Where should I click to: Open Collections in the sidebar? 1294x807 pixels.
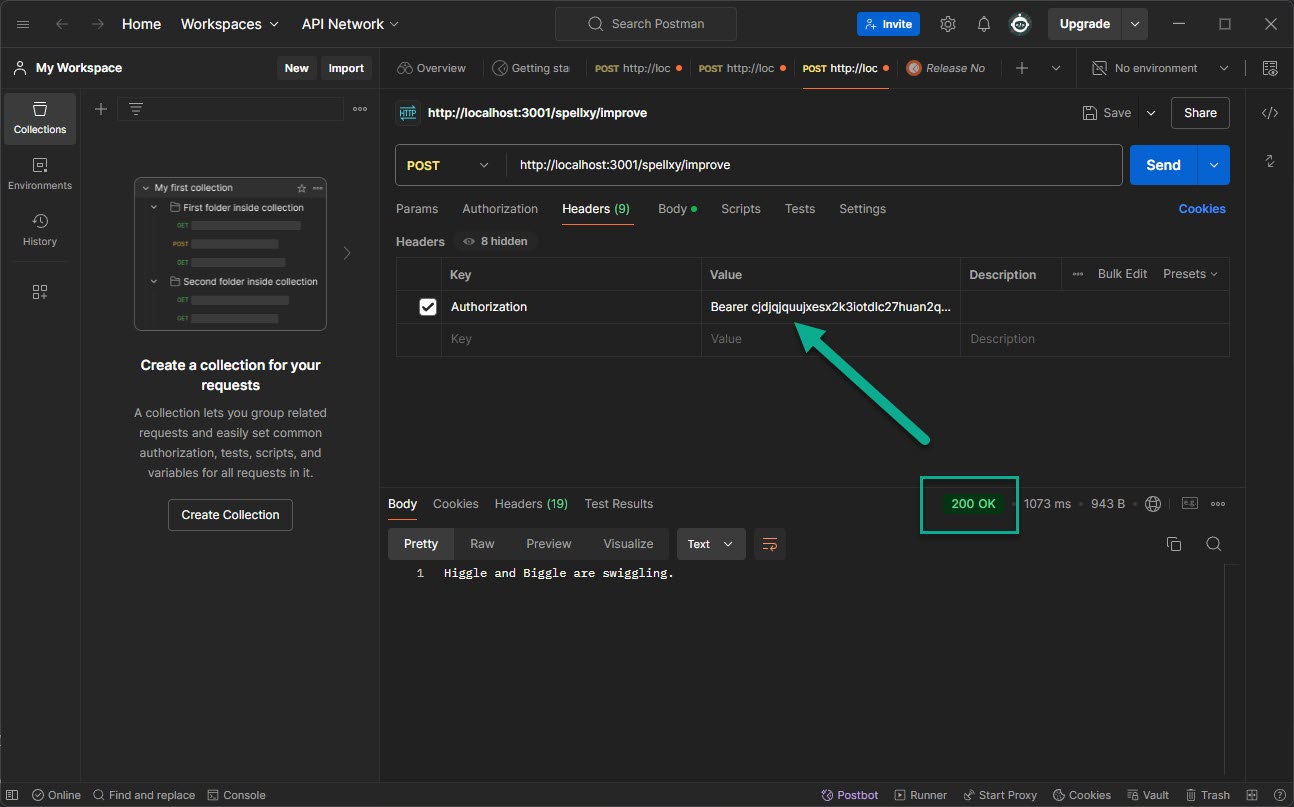click(x=40, y=118)
